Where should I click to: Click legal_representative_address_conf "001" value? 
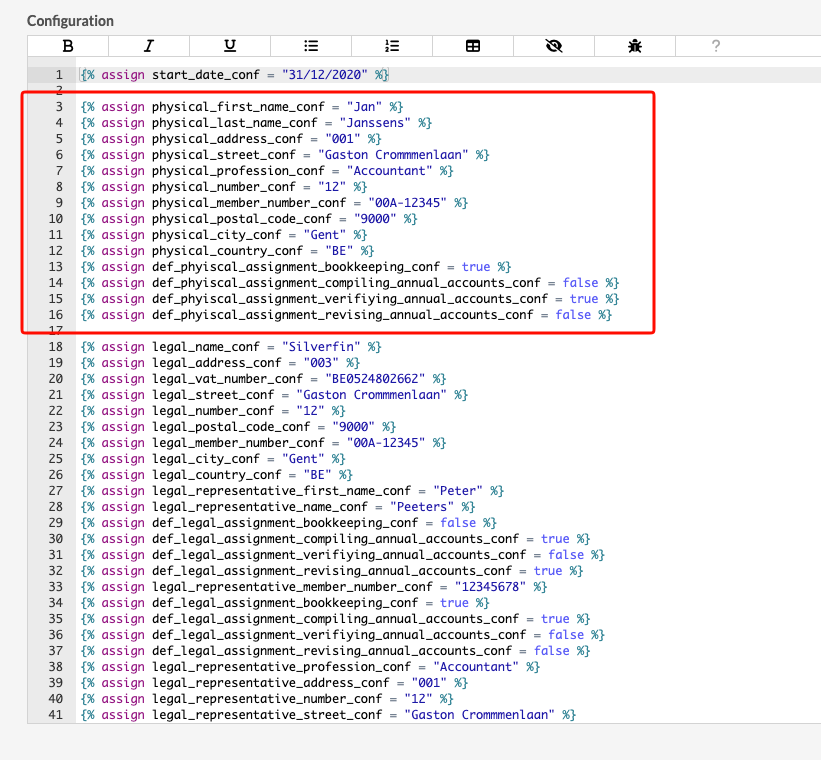[429, 682]
